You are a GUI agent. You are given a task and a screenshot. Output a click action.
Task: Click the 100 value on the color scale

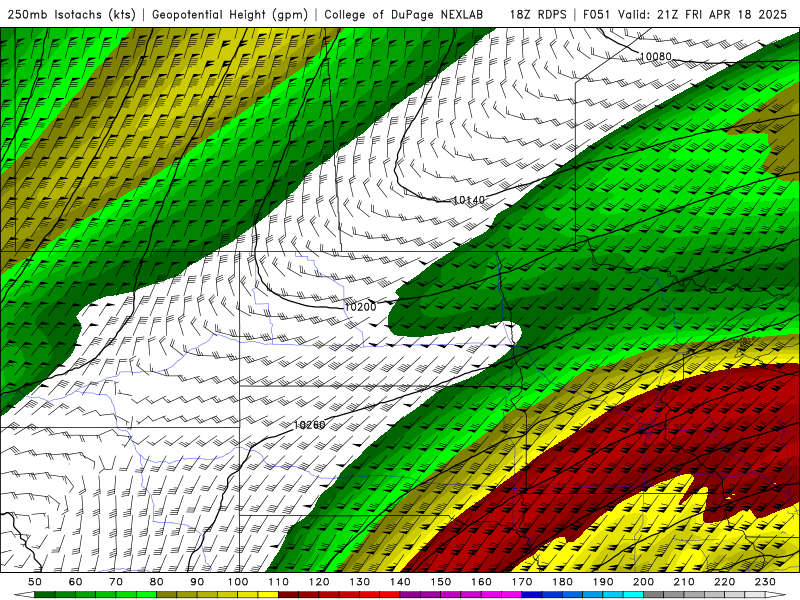(x=238, y=582)
